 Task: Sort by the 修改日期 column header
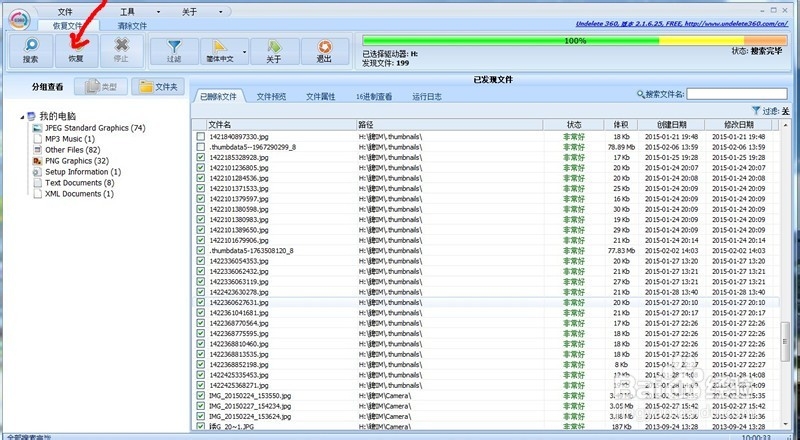(739, 125)
